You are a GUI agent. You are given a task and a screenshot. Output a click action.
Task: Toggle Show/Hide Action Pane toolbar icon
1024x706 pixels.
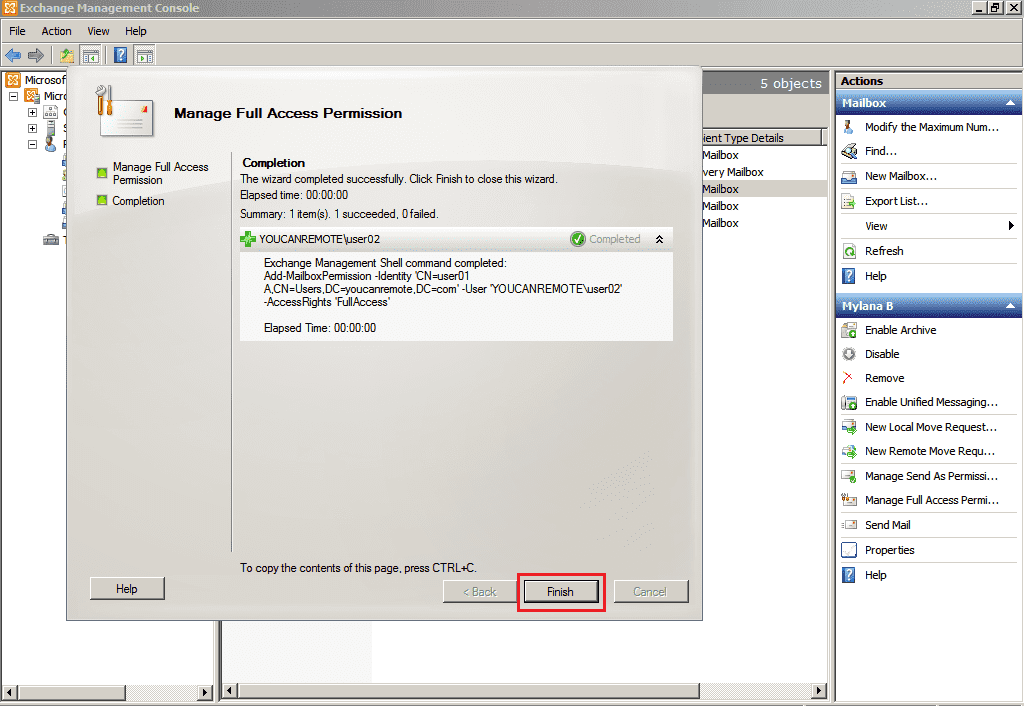point(144,55)
